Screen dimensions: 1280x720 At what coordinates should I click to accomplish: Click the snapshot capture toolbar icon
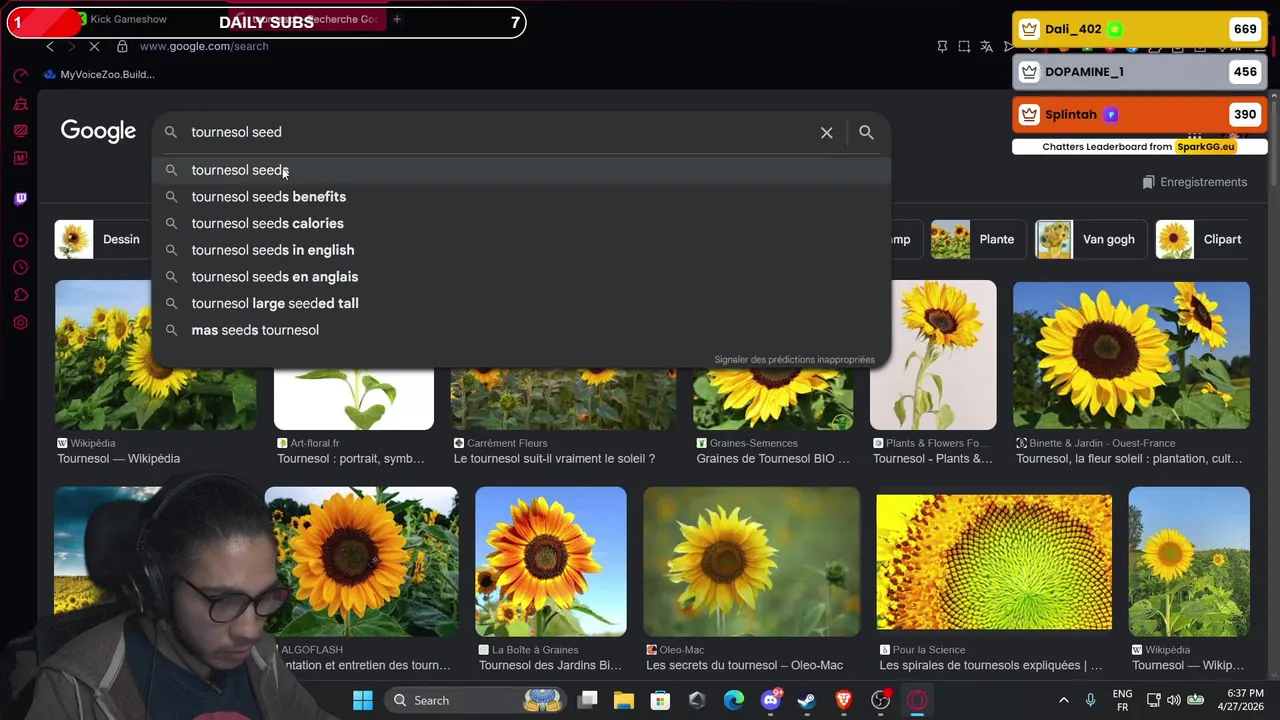click(964, 46)
